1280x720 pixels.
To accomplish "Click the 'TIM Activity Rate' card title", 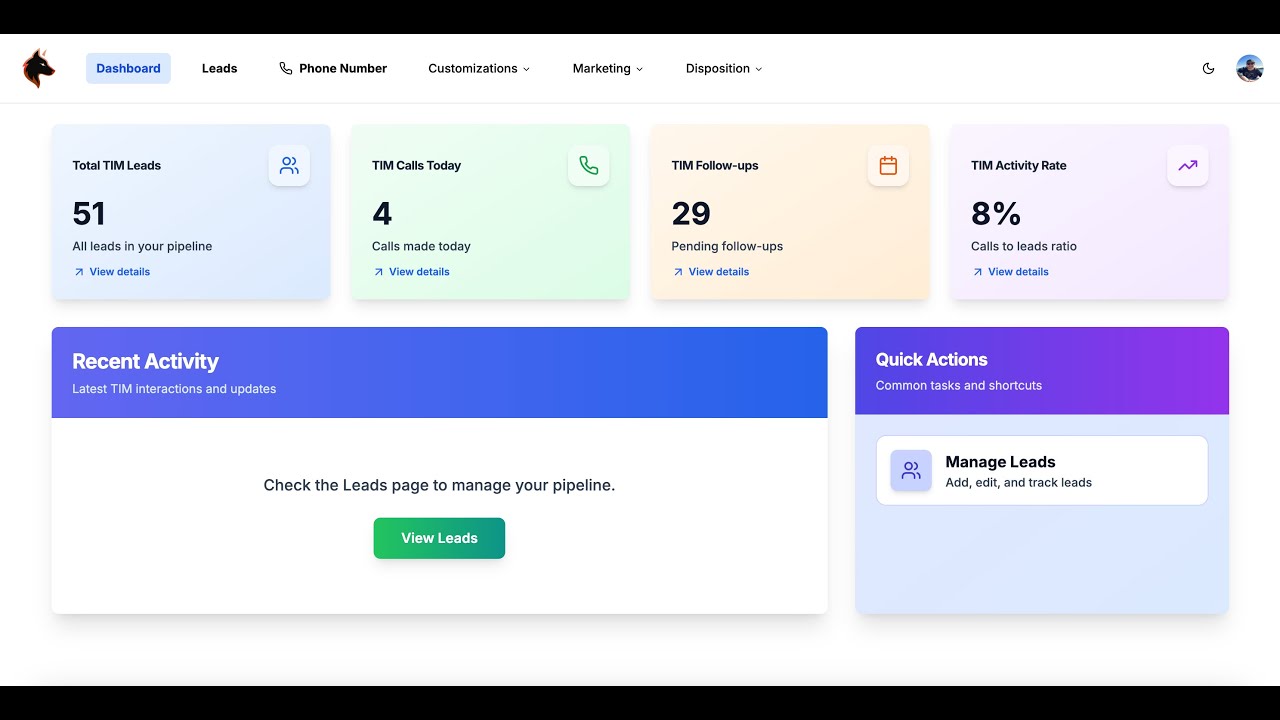I will pos(1019,166).
